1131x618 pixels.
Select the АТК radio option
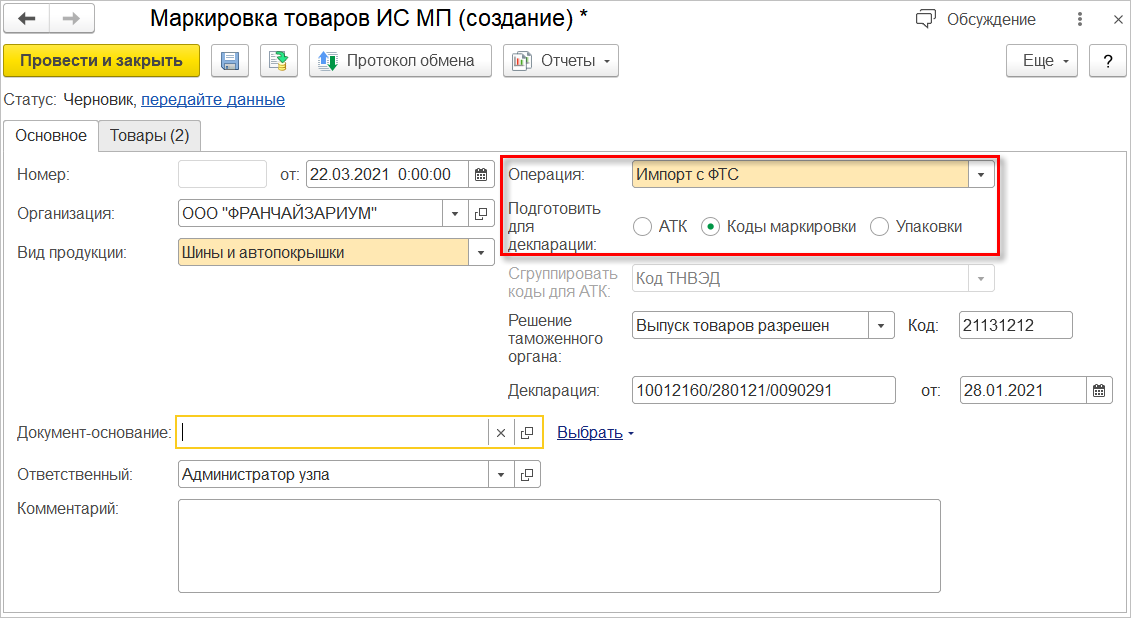coord(642,227)
